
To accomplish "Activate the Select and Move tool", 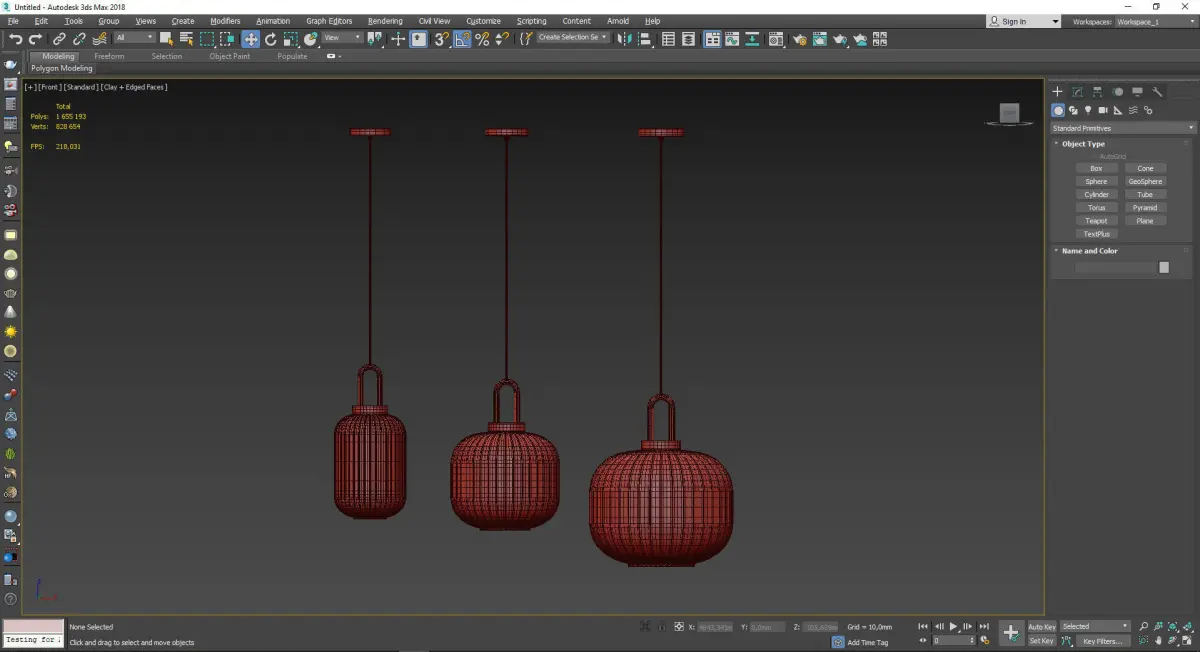I will [x=250, y=39].
